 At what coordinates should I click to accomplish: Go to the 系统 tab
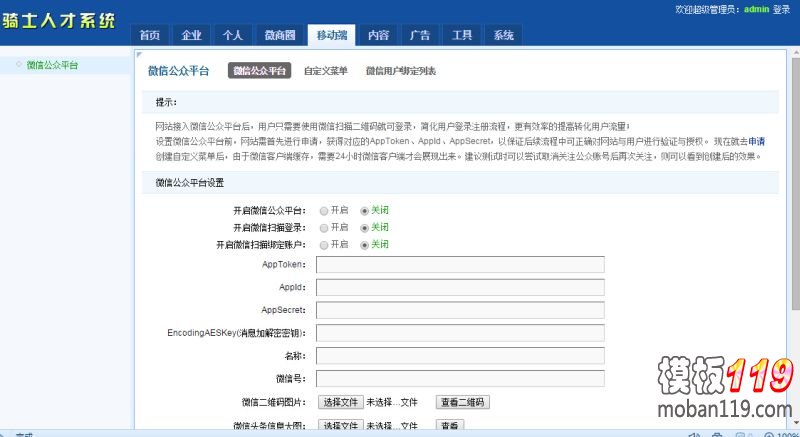pos(504,35)
